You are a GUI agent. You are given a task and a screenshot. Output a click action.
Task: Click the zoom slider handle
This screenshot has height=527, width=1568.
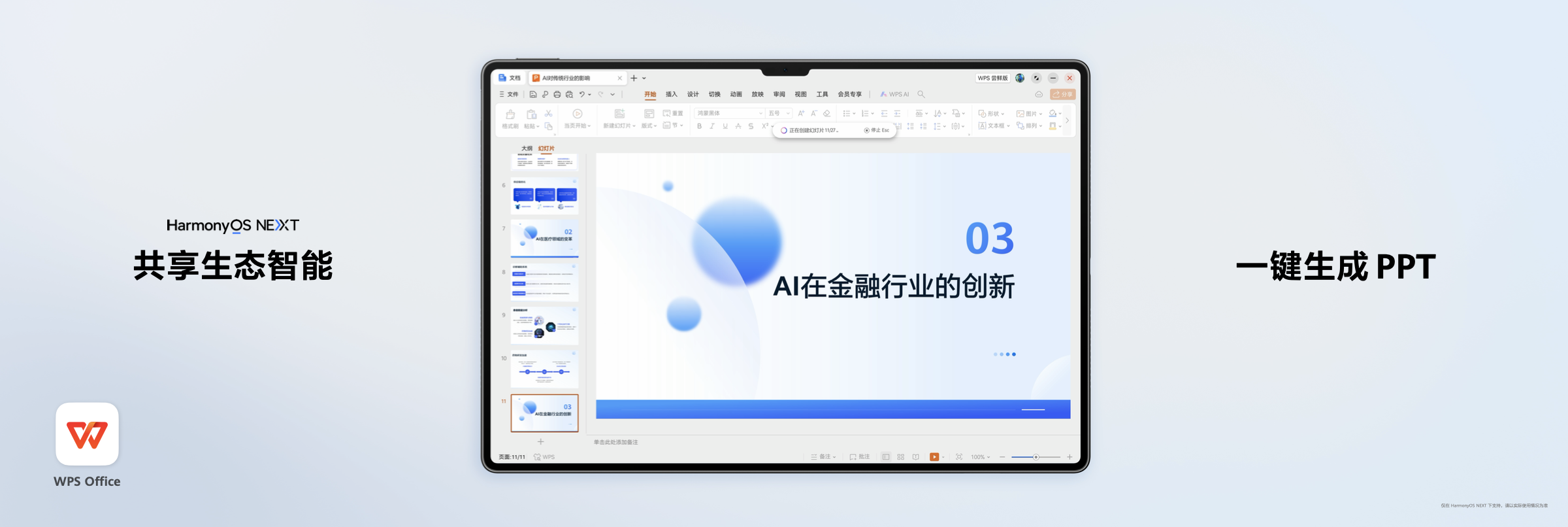[x=1036, y=457]
